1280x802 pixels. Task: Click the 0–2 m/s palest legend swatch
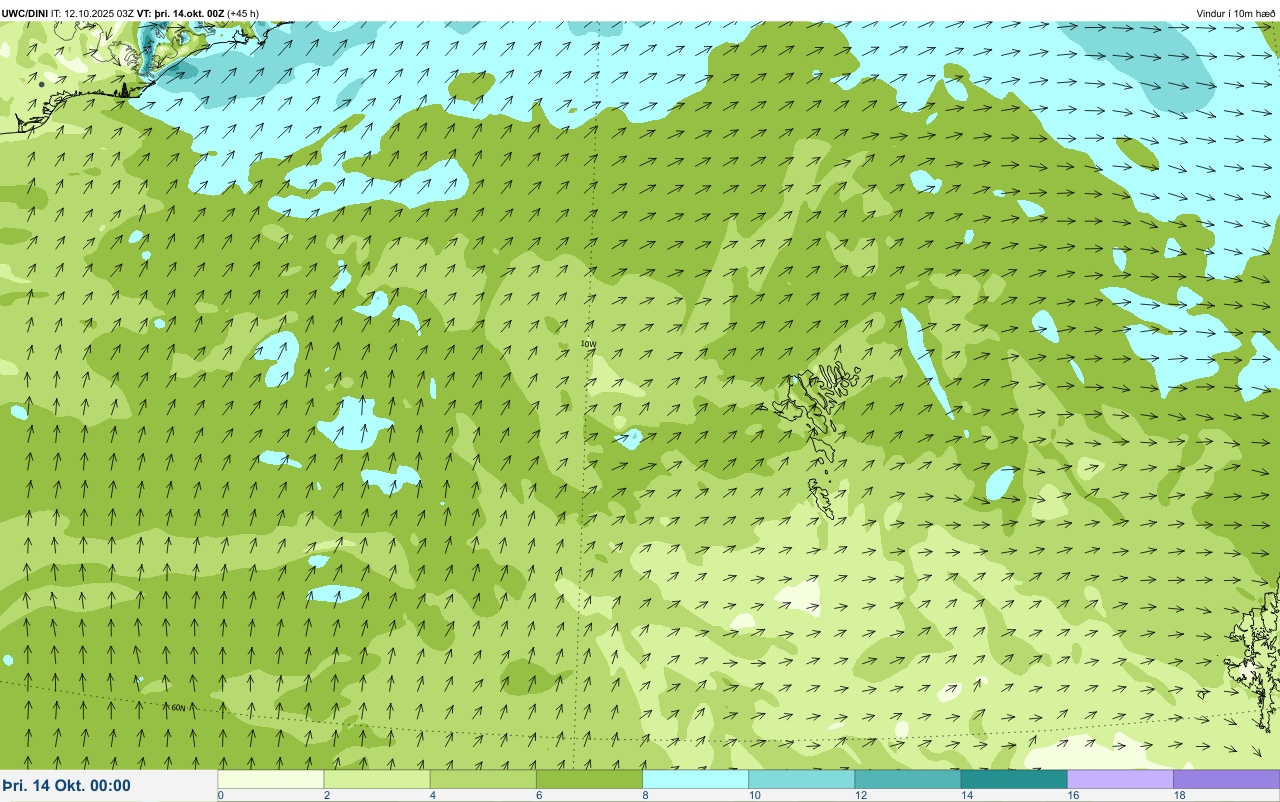pos(271,779)
